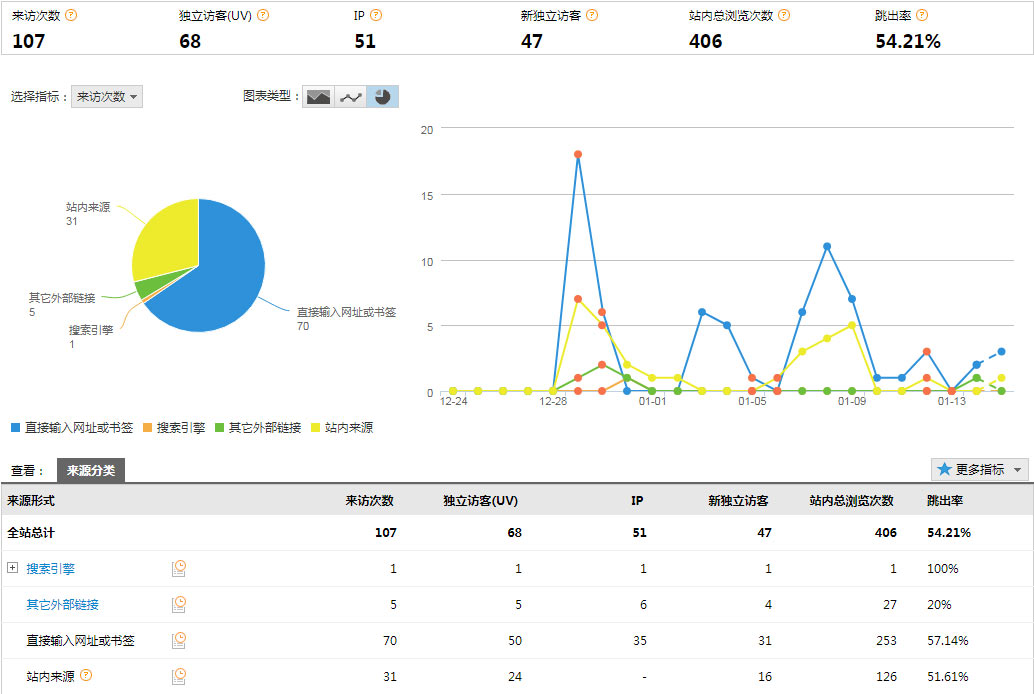
Task: Select the area chart type icon
Action: click(x=318, y=97)
